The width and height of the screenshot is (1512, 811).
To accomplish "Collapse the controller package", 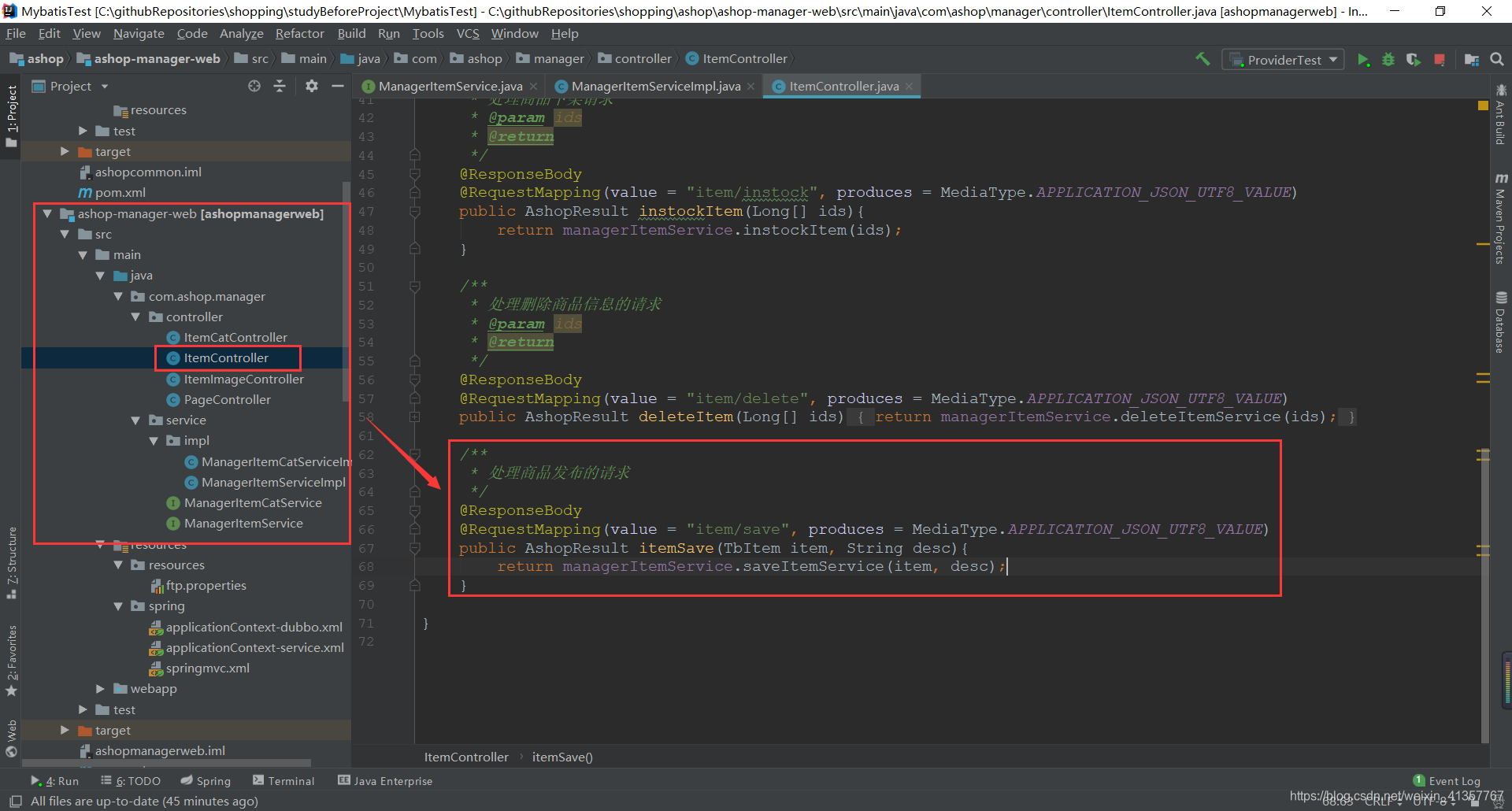I will tap(135, 317).
